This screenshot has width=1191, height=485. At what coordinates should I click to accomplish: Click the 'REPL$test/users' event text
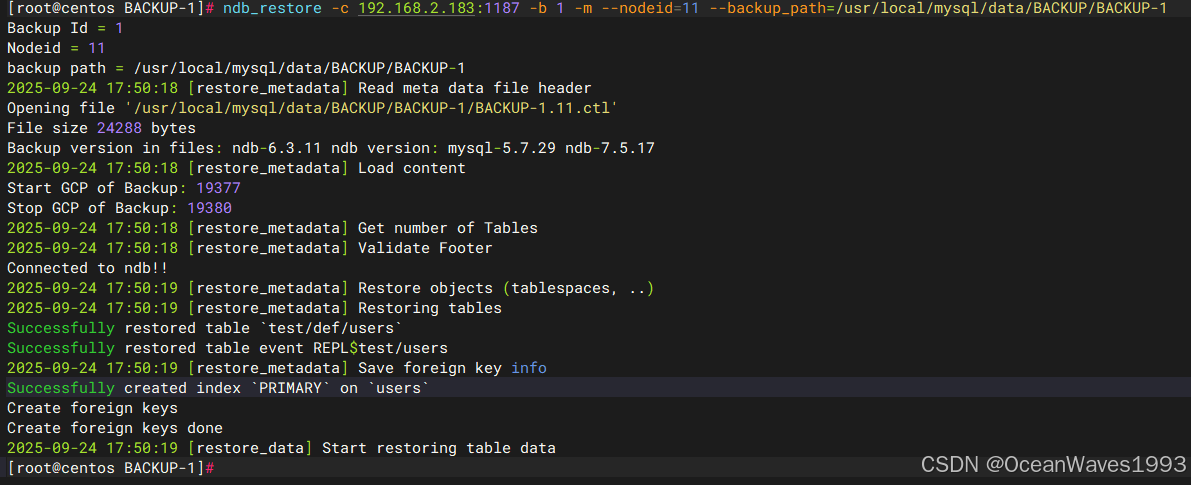click(x=380, y=348)
